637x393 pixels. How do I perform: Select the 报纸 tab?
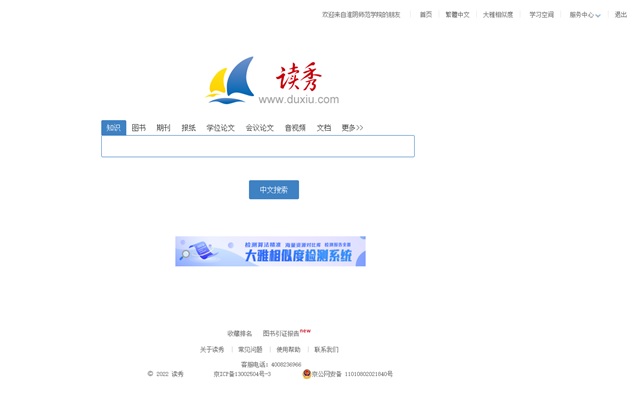[x=188, y=128]
